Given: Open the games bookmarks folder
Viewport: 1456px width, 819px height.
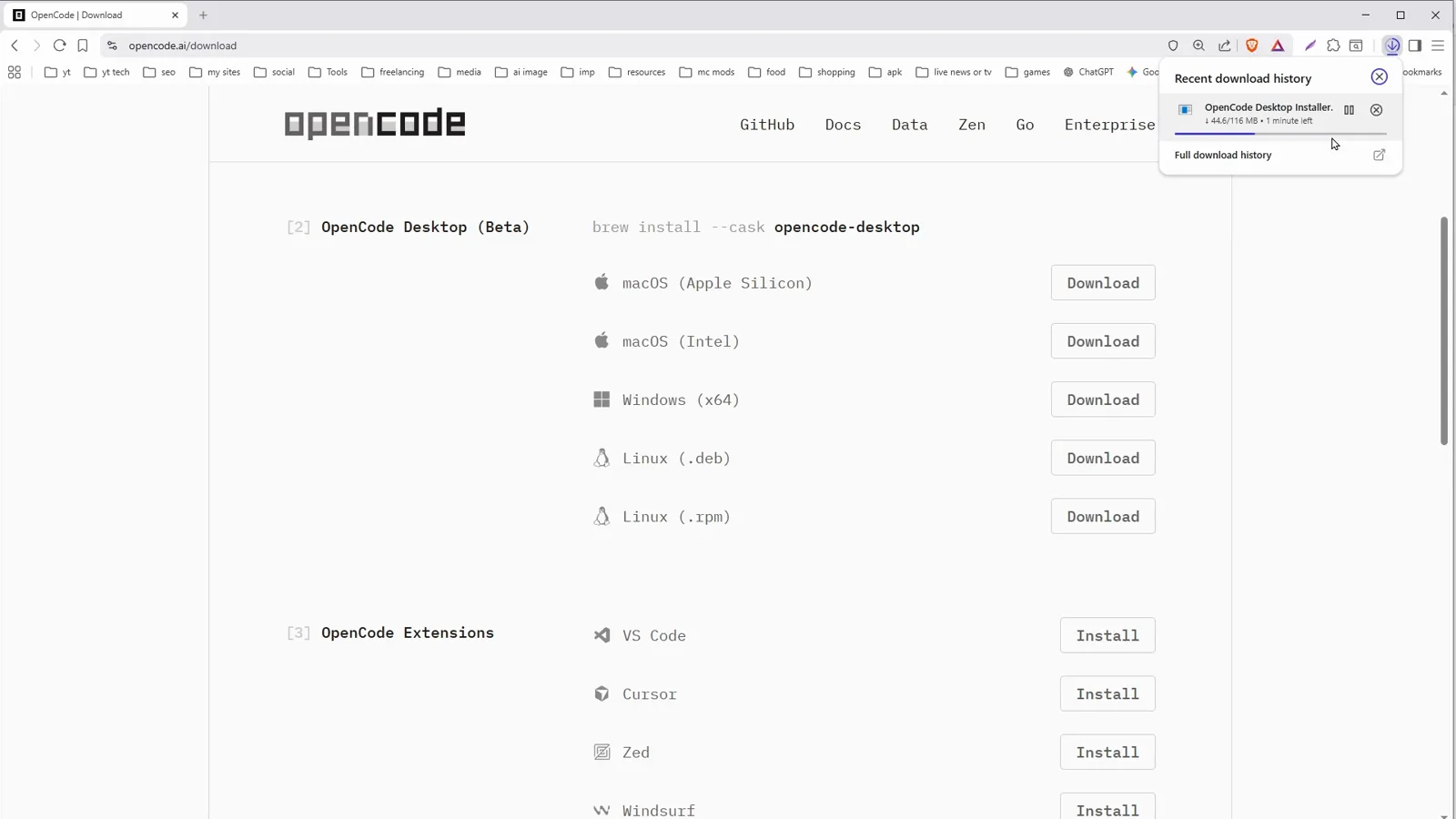Looking at the screenshot, I should (x=1027, y=72).
